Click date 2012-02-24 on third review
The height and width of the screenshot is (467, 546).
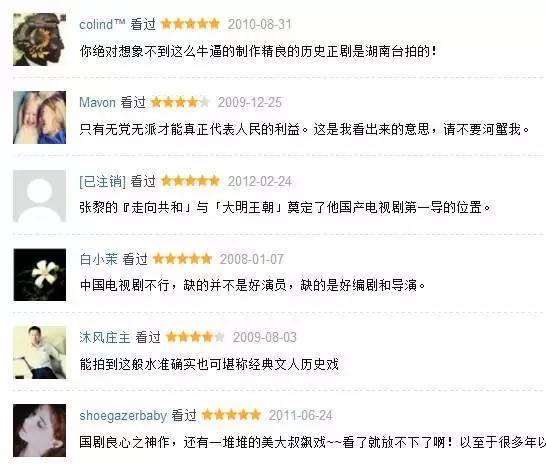pos(259,181)
